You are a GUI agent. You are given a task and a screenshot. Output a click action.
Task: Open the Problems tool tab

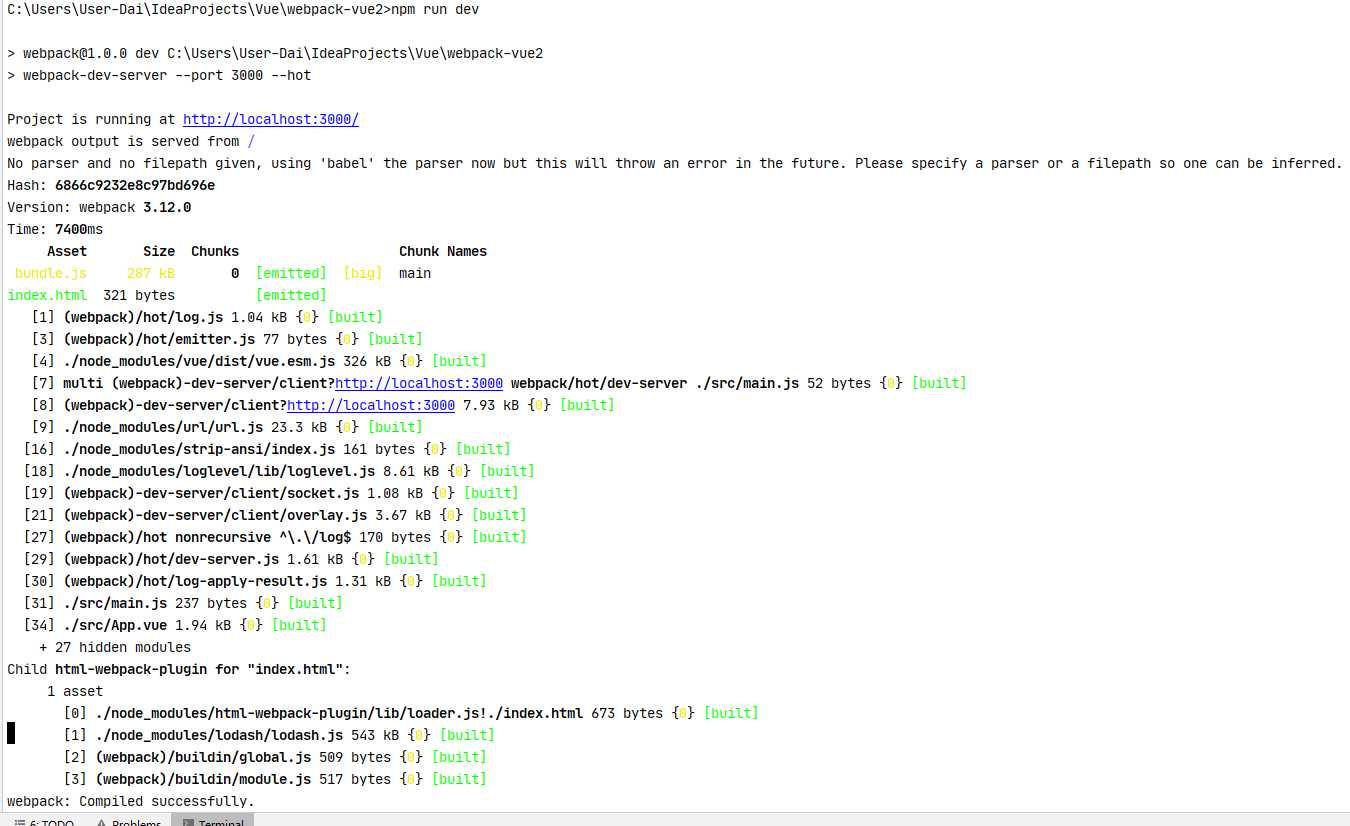(128, 822)
